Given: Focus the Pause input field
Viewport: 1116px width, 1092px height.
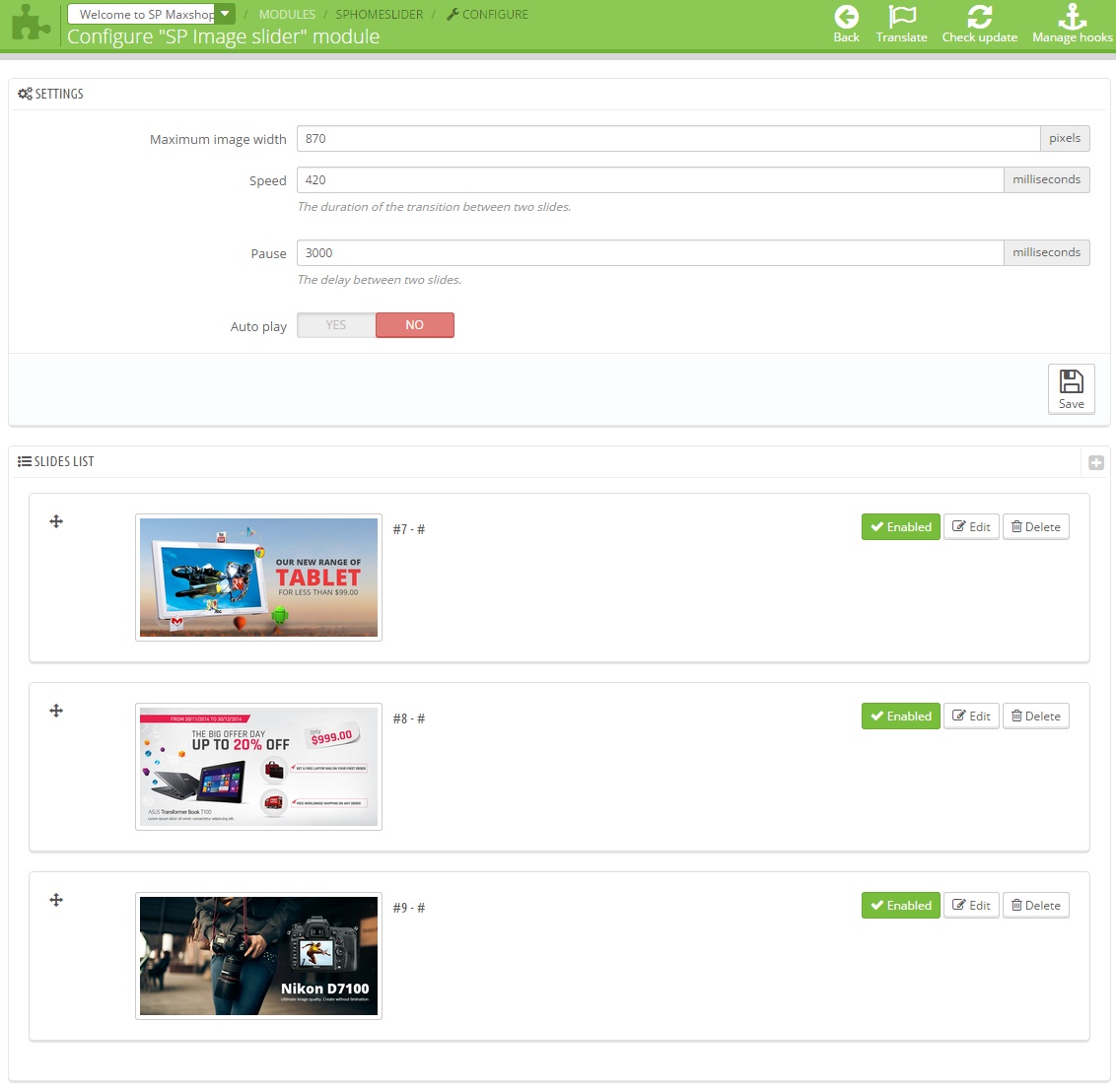Looking at the screenshot, I should point(651,253).
